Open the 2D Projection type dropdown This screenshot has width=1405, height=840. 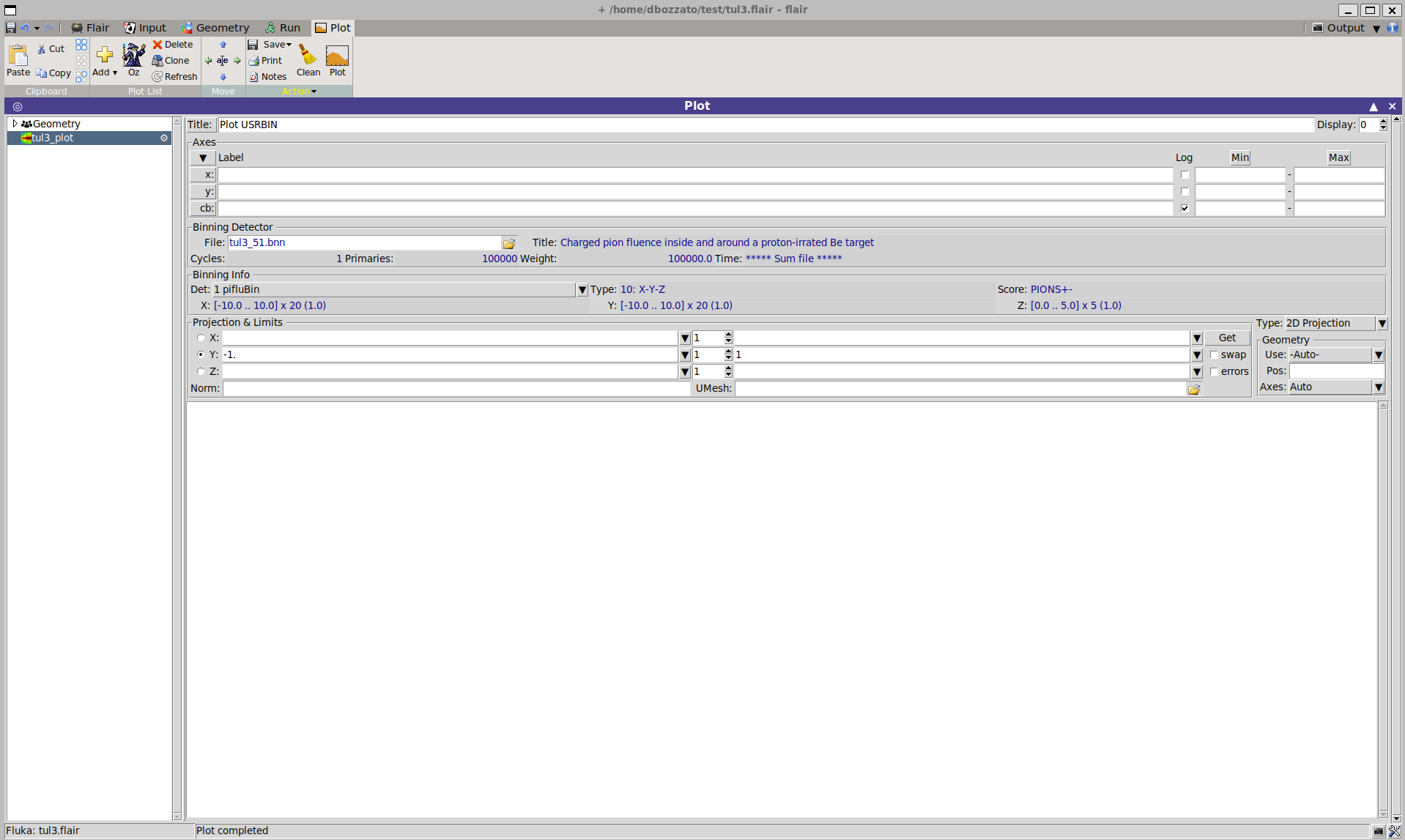point(1382,324)
